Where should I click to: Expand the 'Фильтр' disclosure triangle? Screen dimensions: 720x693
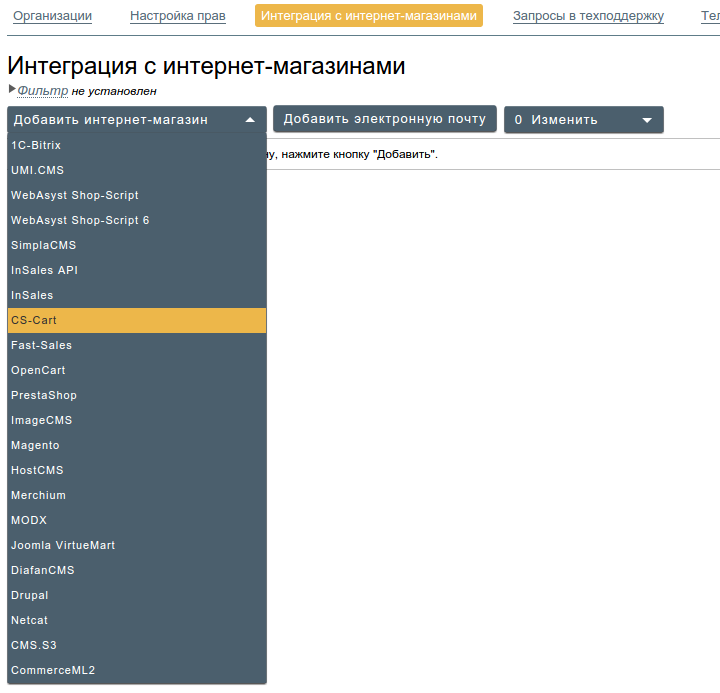point(12,90)
